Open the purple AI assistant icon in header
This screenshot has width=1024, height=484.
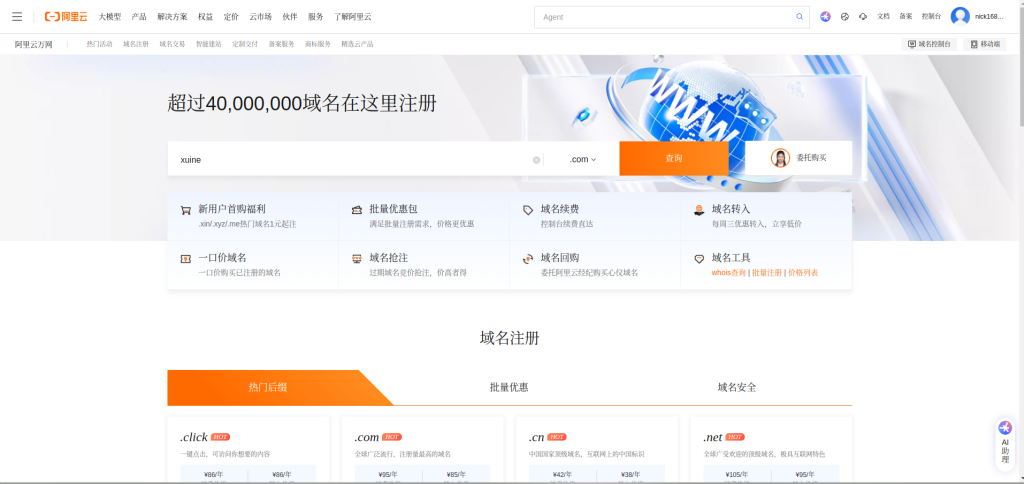(x=825, y=17)
